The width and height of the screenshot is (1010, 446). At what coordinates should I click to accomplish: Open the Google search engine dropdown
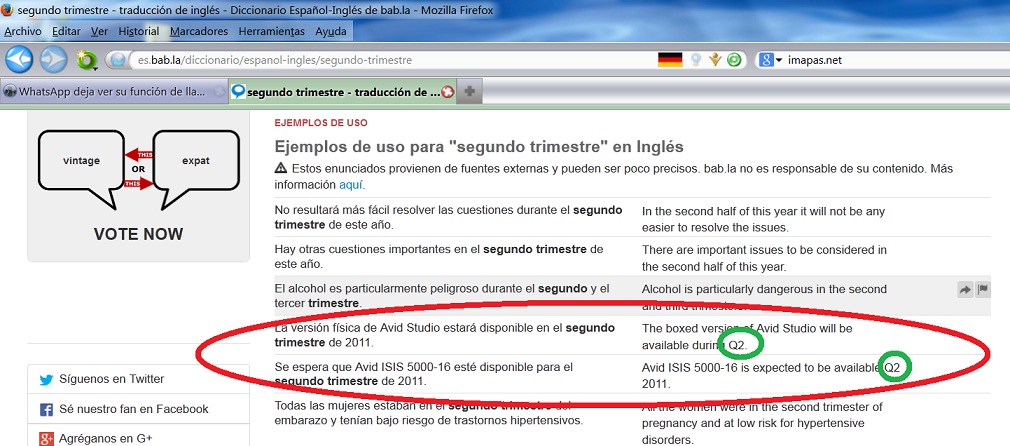click(771, 60)
